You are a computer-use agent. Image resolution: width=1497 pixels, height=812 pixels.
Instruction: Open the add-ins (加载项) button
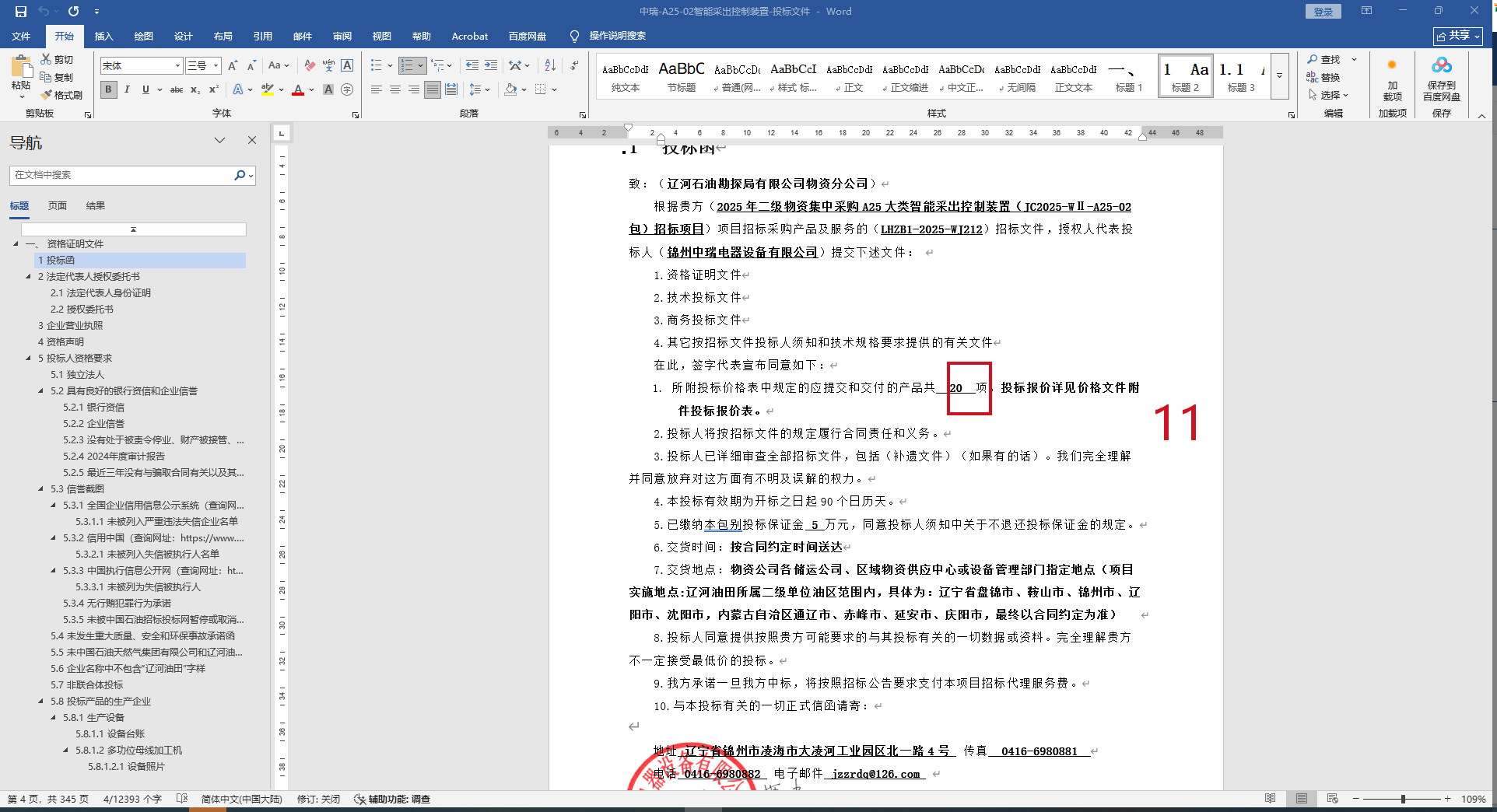click(1392, 80)
